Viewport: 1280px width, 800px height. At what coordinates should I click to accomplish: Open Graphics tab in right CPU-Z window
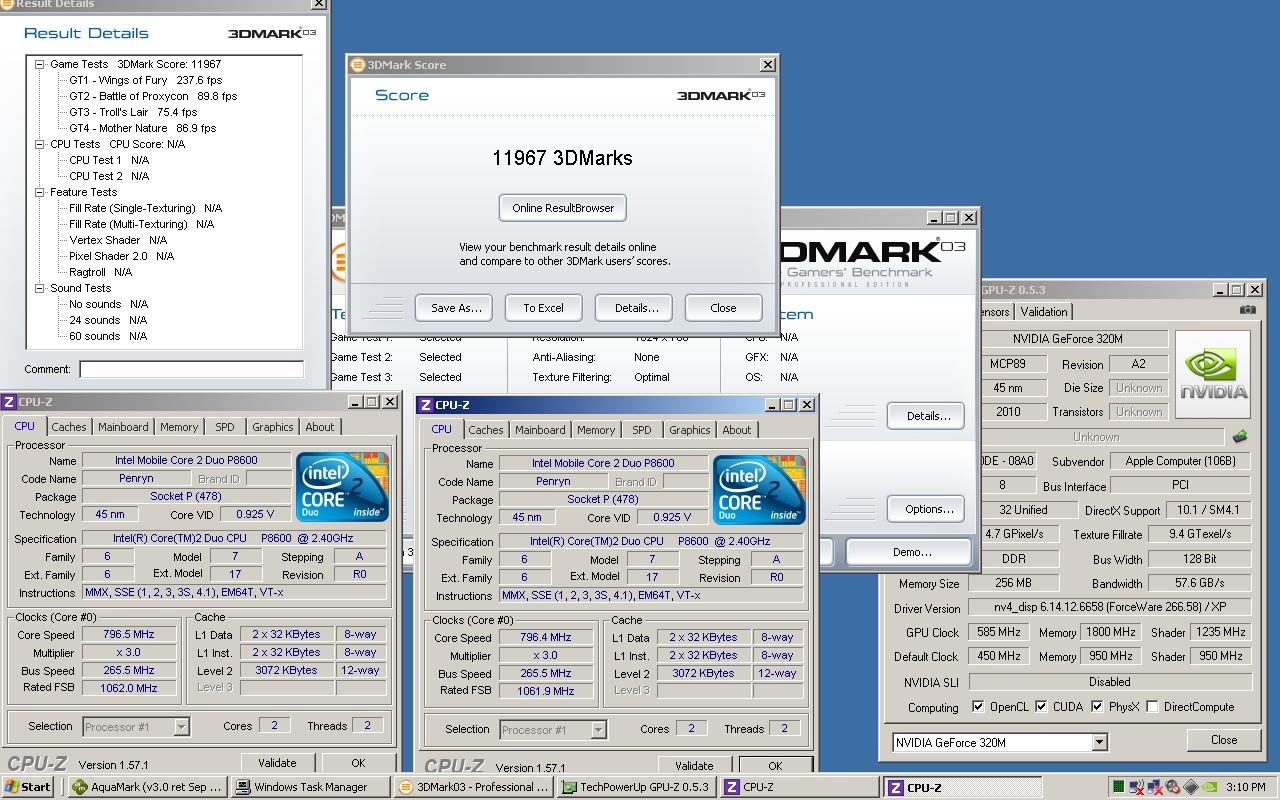point(690,430)
